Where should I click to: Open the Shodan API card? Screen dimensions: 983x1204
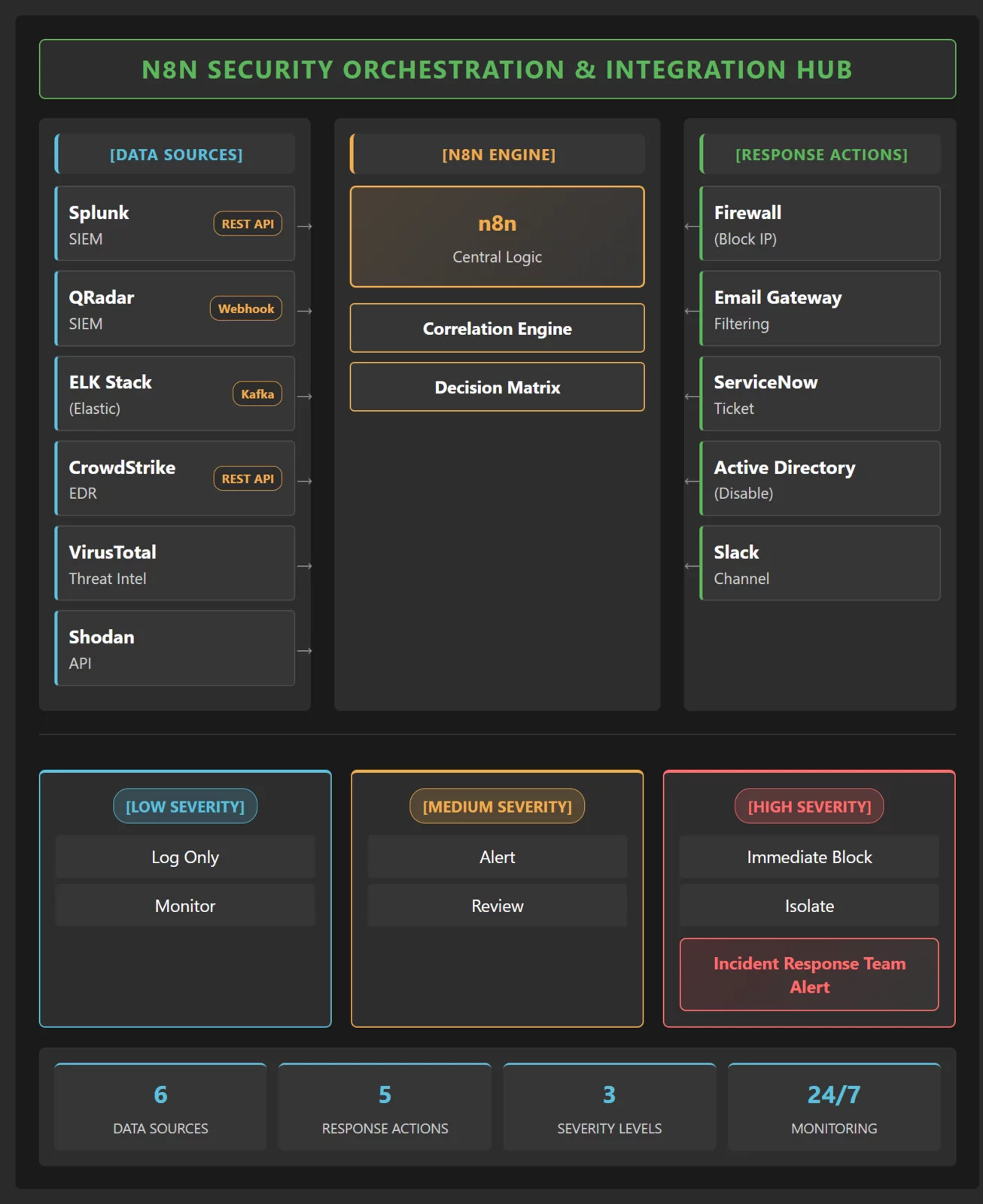point(175,648)
